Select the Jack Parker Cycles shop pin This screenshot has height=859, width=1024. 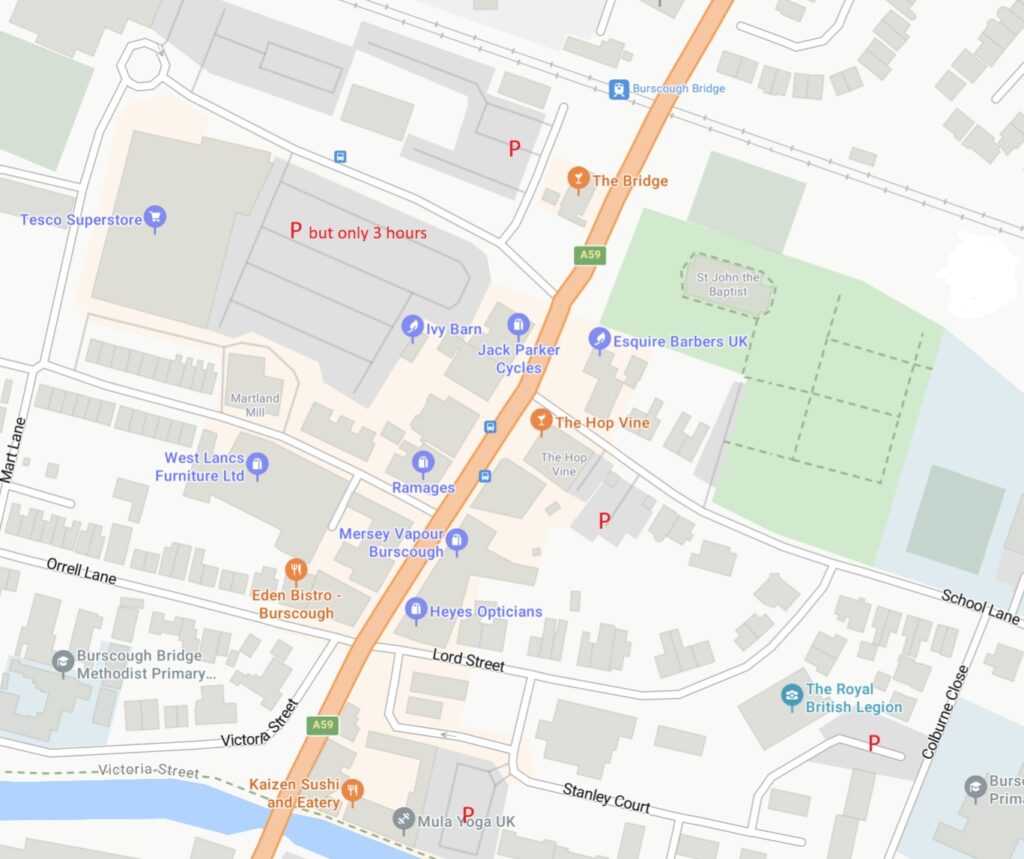pyautogui.click(x=519, y=327)
